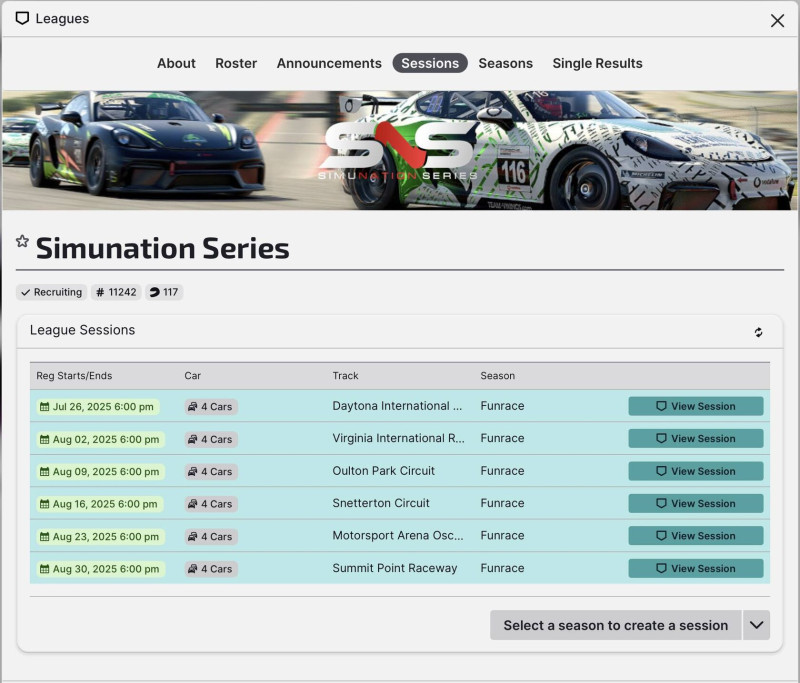The height and width of the screenshot is (683, 800).
Task: View Session for Oulton Park Circuit
Action: pos(695,471)
